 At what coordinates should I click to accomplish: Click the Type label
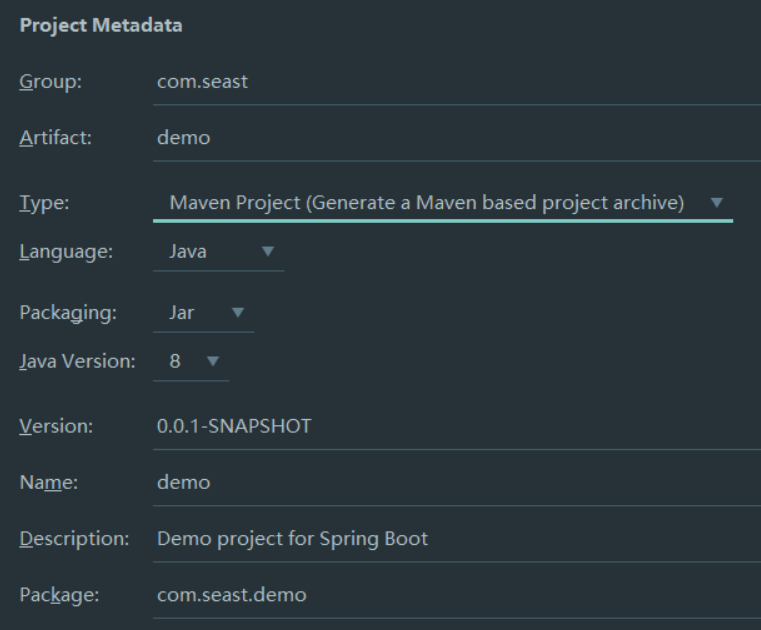click(x=44, y=203)
